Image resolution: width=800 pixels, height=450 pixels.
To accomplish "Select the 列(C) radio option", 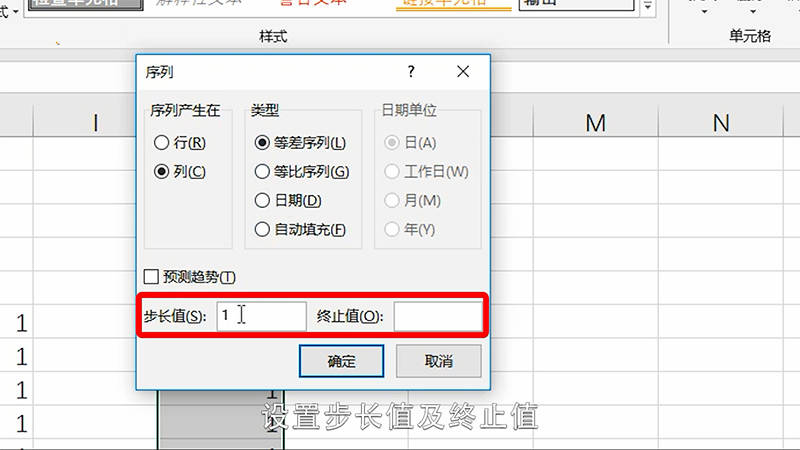I will [161, 172].
